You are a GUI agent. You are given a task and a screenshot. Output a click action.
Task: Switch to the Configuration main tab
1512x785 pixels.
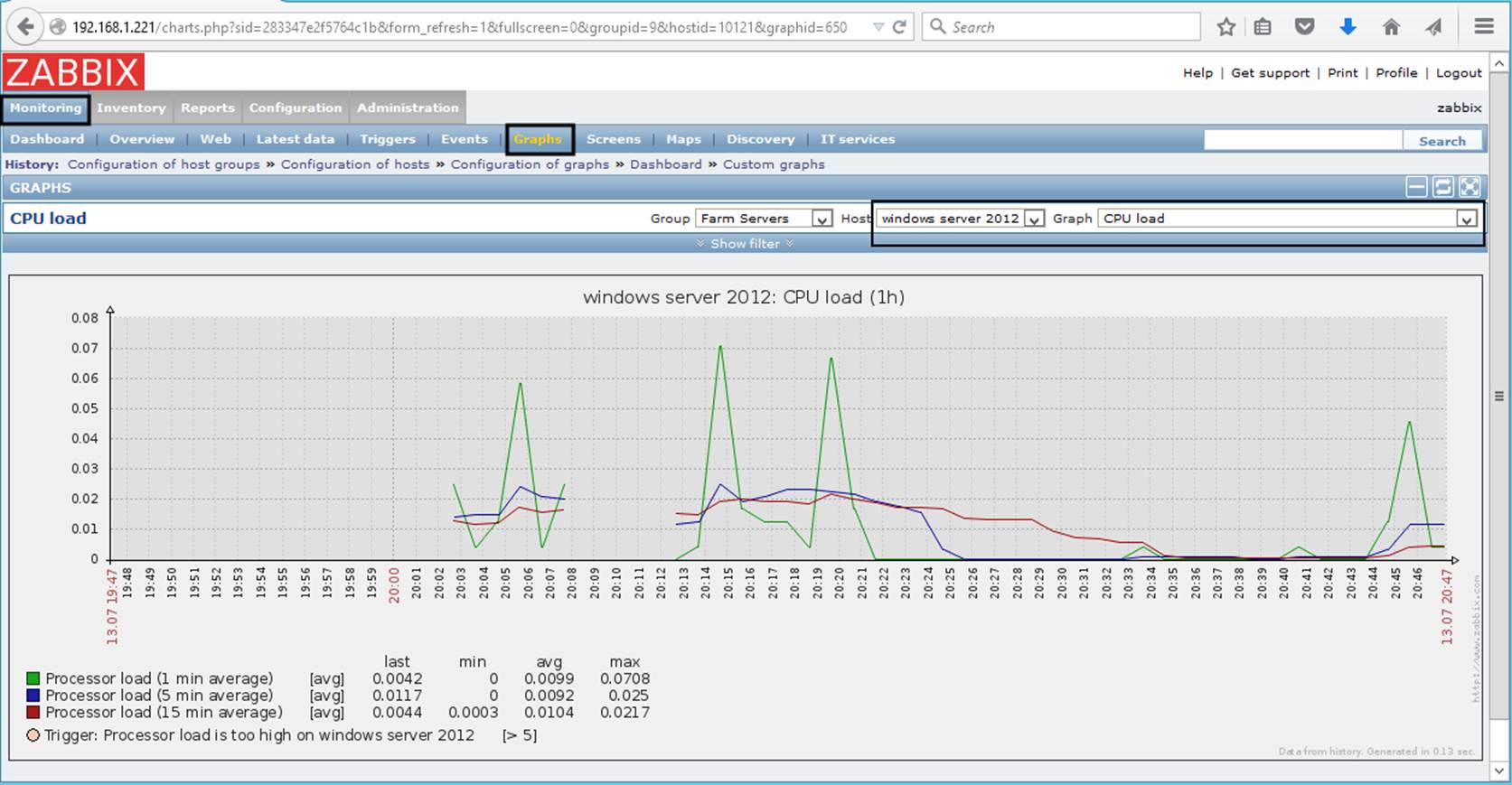click(x=295, y=107)
